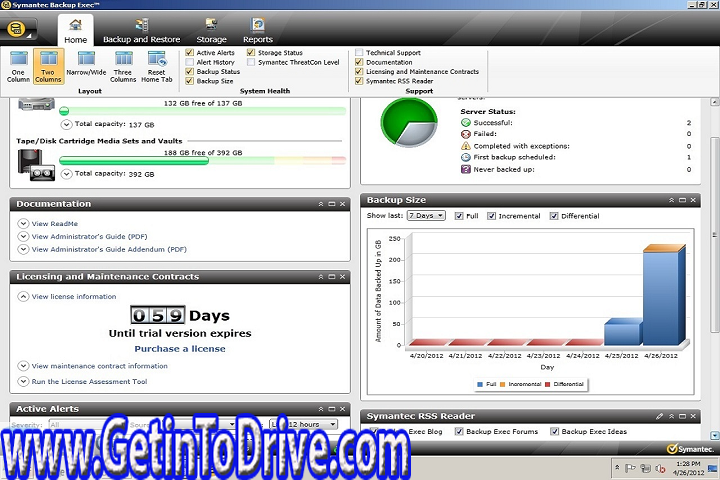Click the 188 GB free capacity bar

(202, 160)
